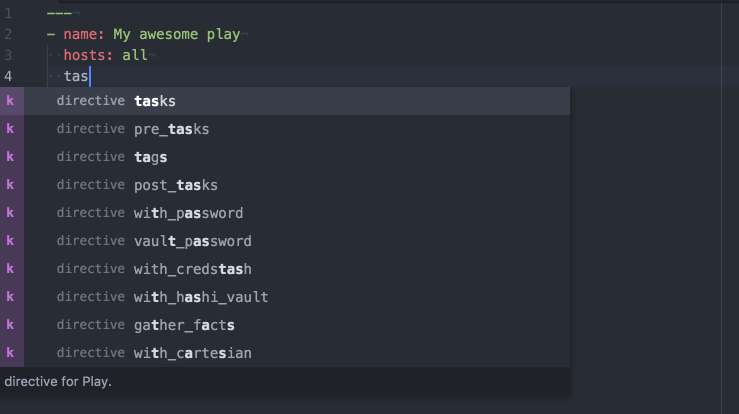Click the keyword icon beside 'vault_password'
The width and height of the screenshot is (739, 414).
tap(12, 241)
